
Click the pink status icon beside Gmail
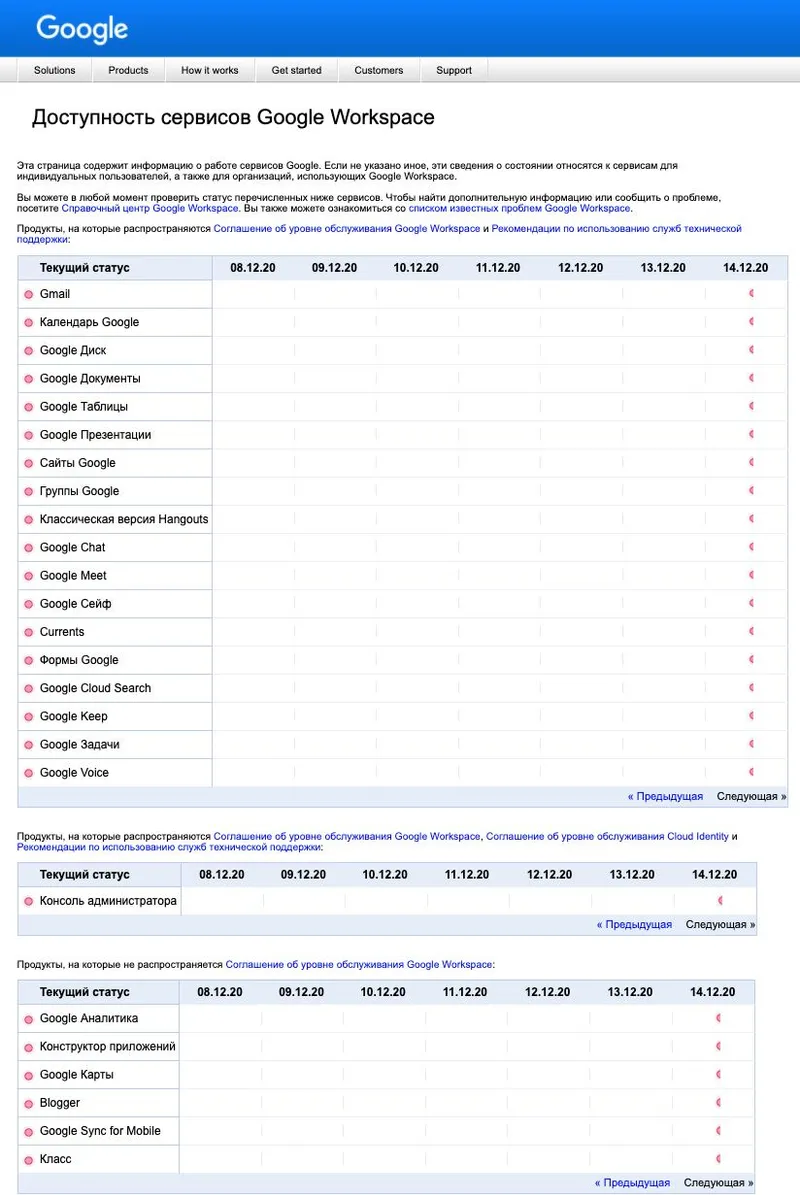click(28, 295)
